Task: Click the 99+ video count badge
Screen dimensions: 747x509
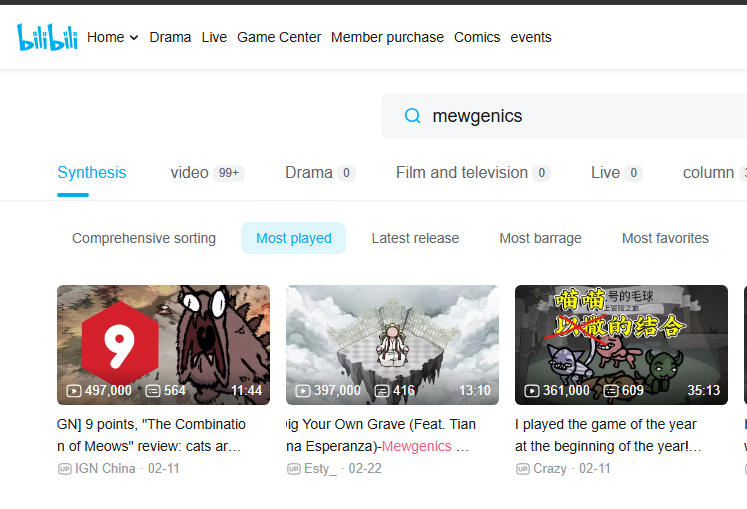Action: click(x=229, y=173)
